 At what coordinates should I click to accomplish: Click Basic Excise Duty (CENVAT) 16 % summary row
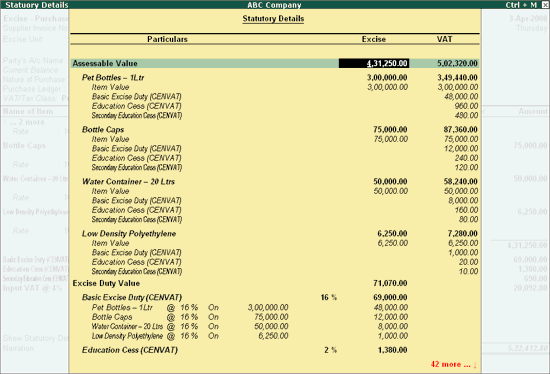(x=244, y=297)
